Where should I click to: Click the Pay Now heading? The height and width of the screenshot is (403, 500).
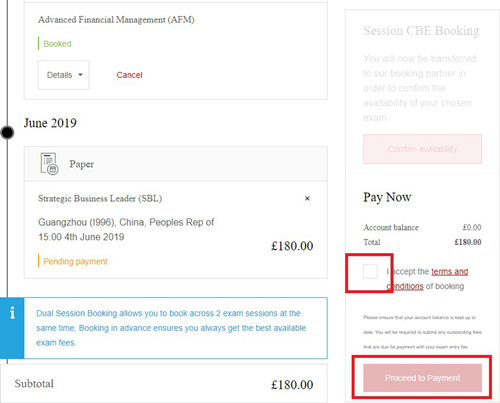387,197
